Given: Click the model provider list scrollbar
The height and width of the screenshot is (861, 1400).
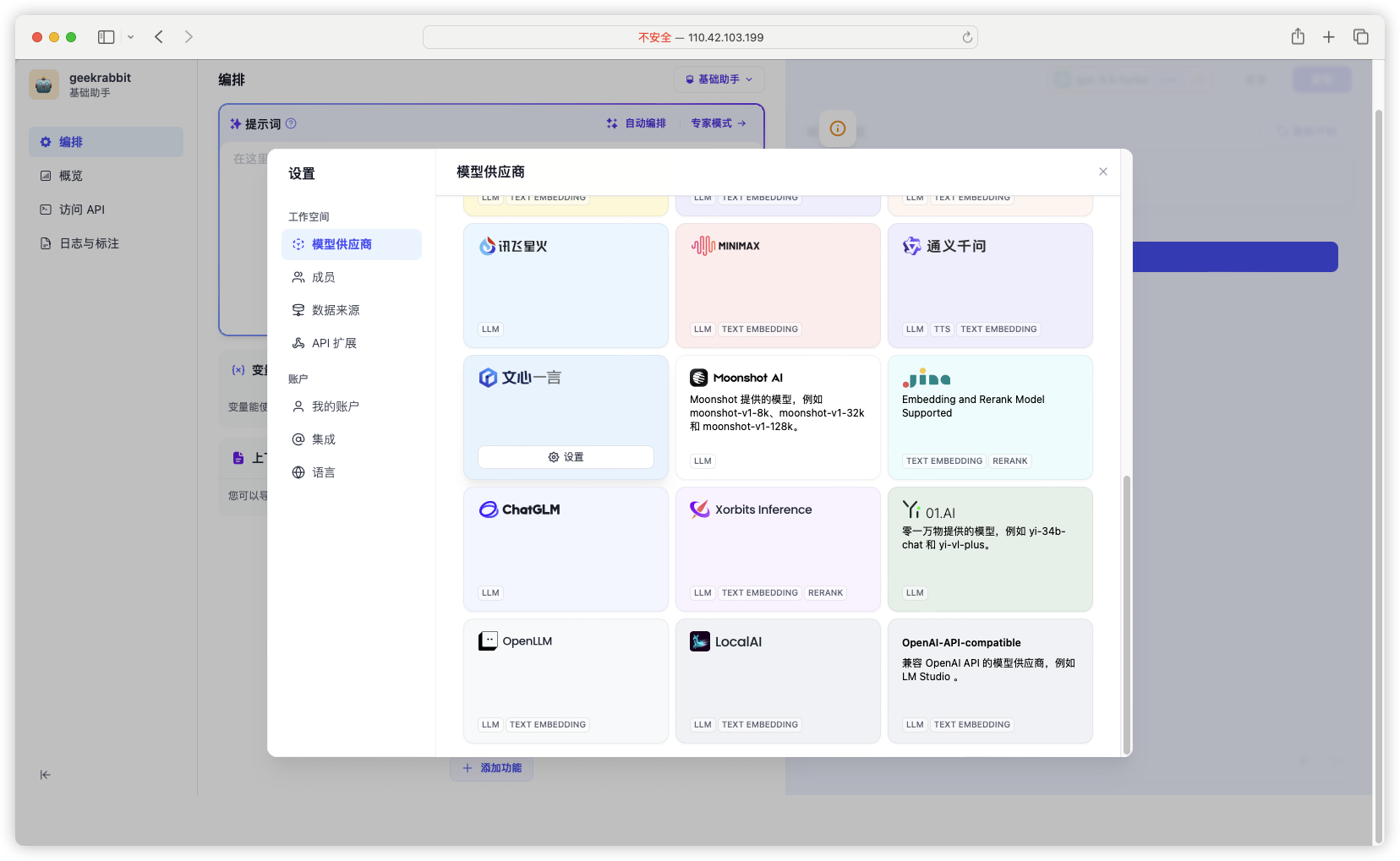Looking at the screenshot, I should click(1126, 613).
